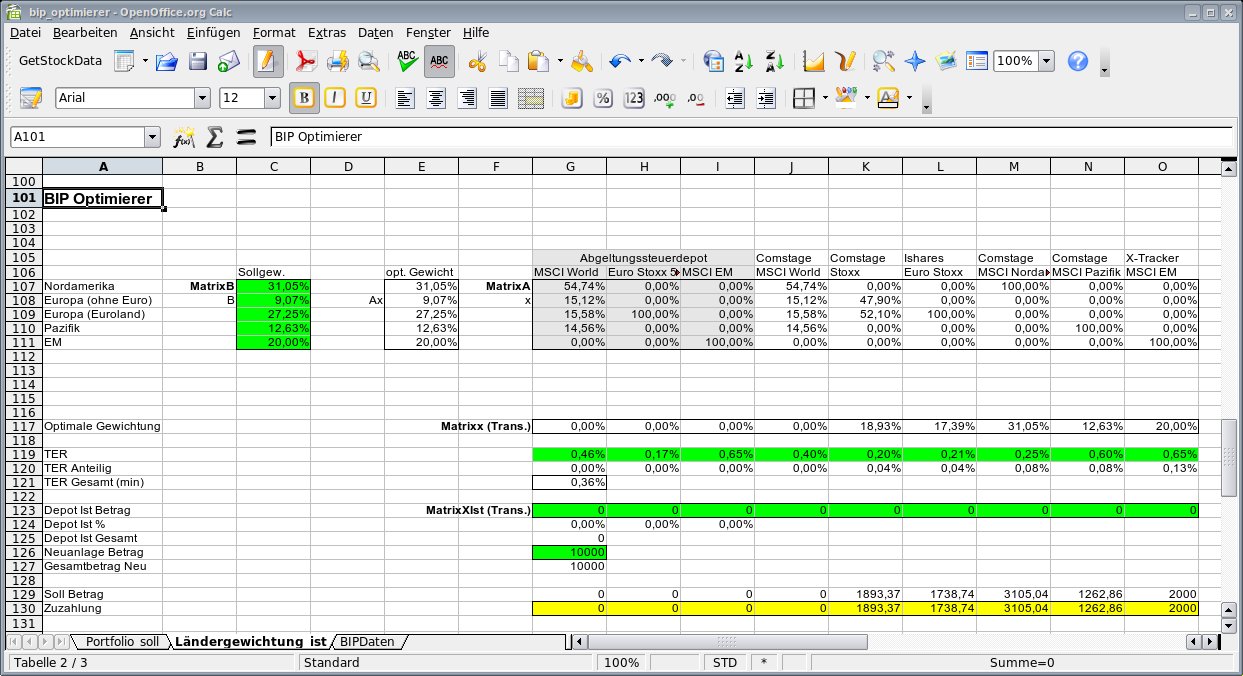Create a new document with toolbar icon

124,61
